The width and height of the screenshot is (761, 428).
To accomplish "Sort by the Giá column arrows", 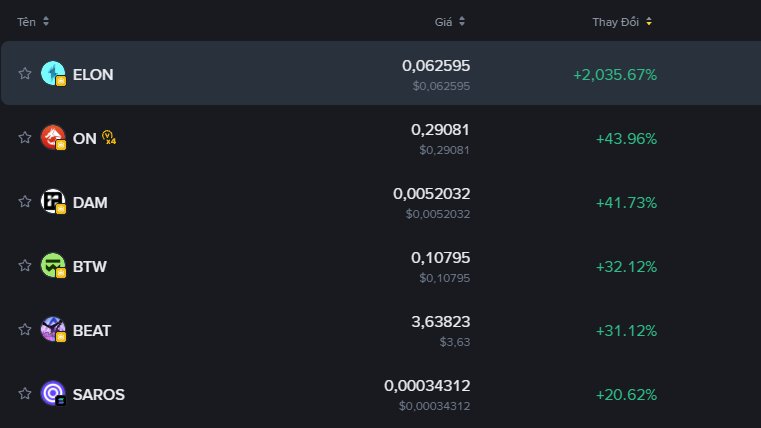I will pos(462,21).
